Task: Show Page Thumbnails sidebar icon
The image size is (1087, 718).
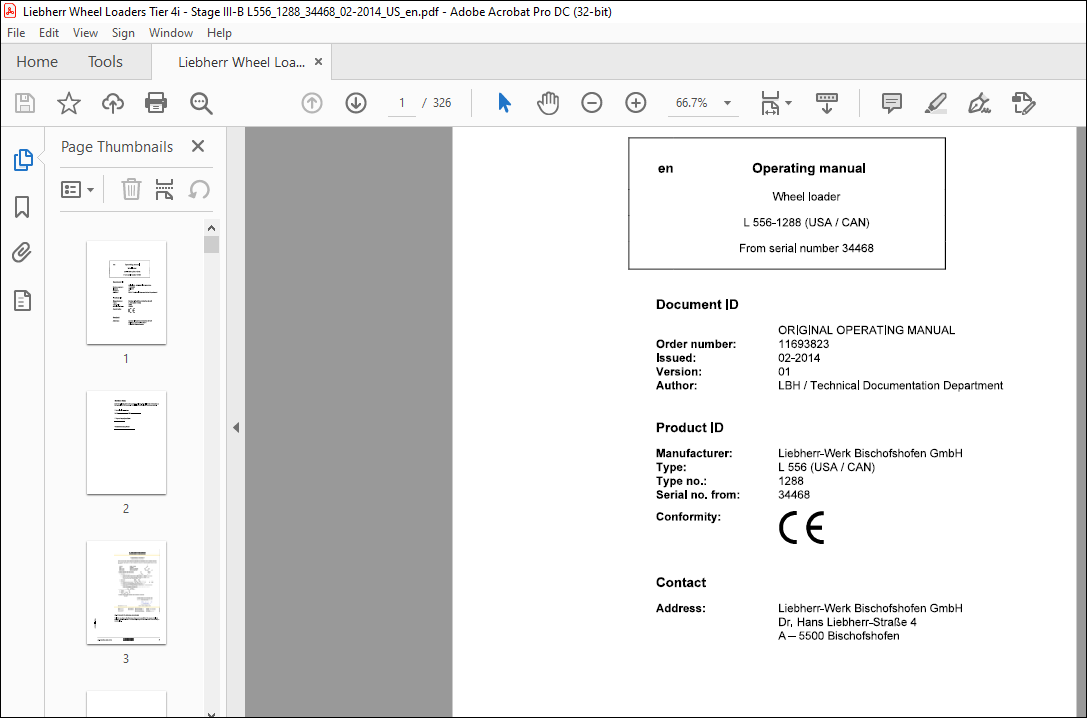Action: click(23, 159)
